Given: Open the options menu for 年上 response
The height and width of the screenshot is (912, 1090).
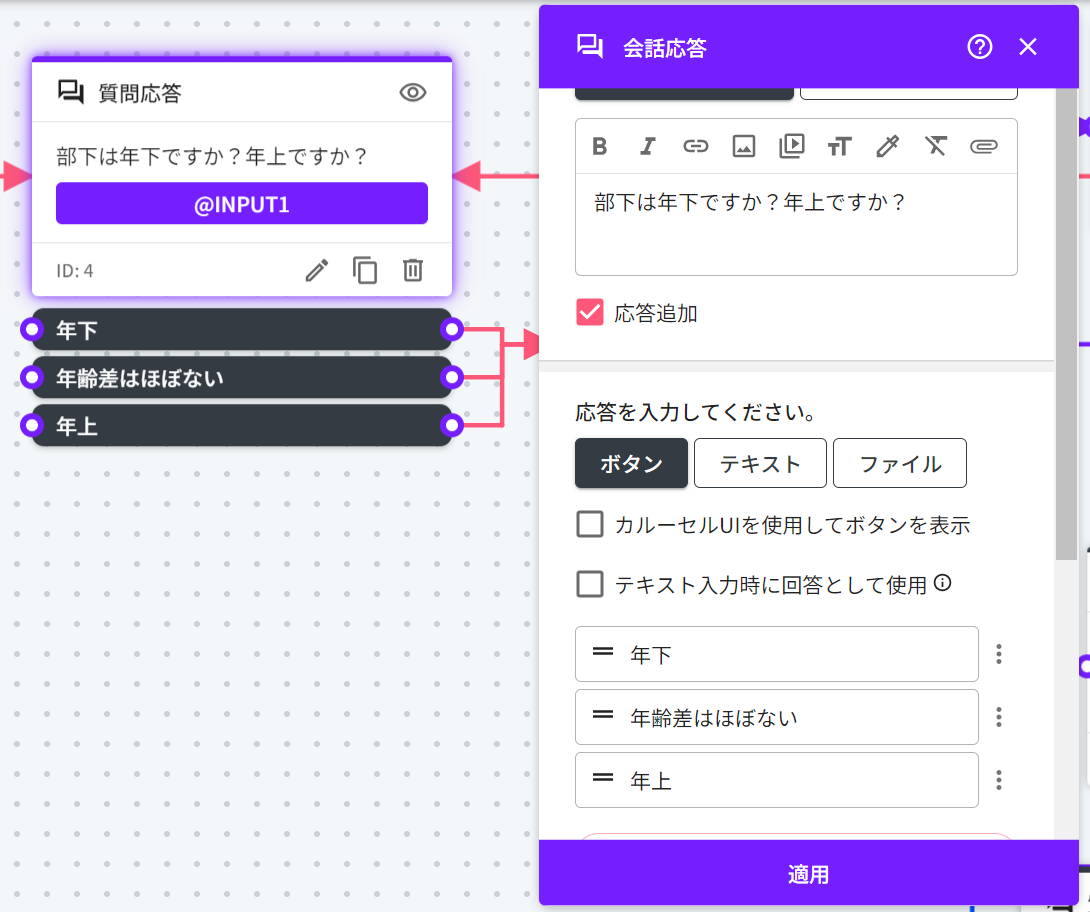Looking at the screenshot, I should [998, 780].
